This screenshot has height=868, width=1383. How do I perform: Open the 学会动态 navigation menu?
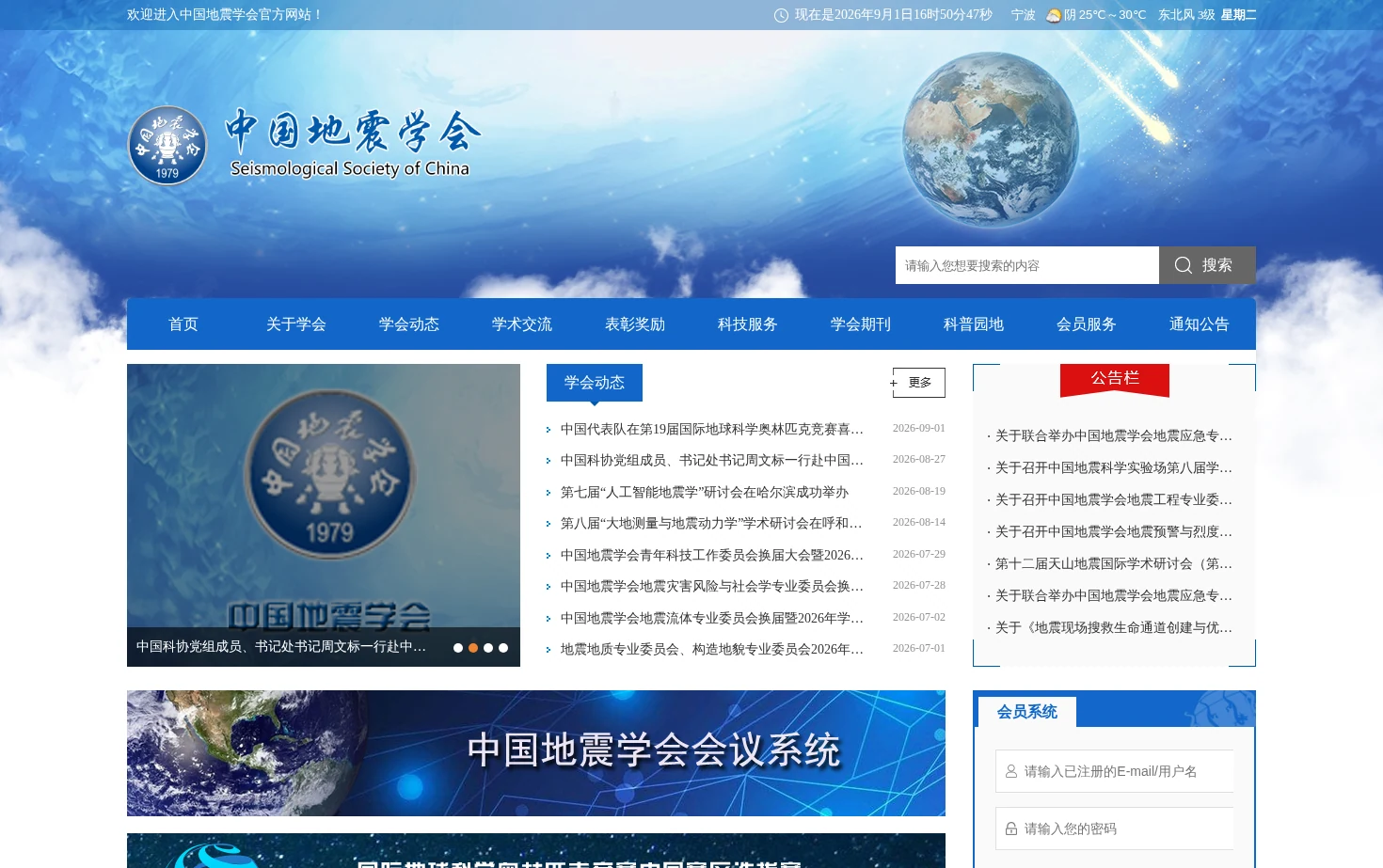click(409, 324)
